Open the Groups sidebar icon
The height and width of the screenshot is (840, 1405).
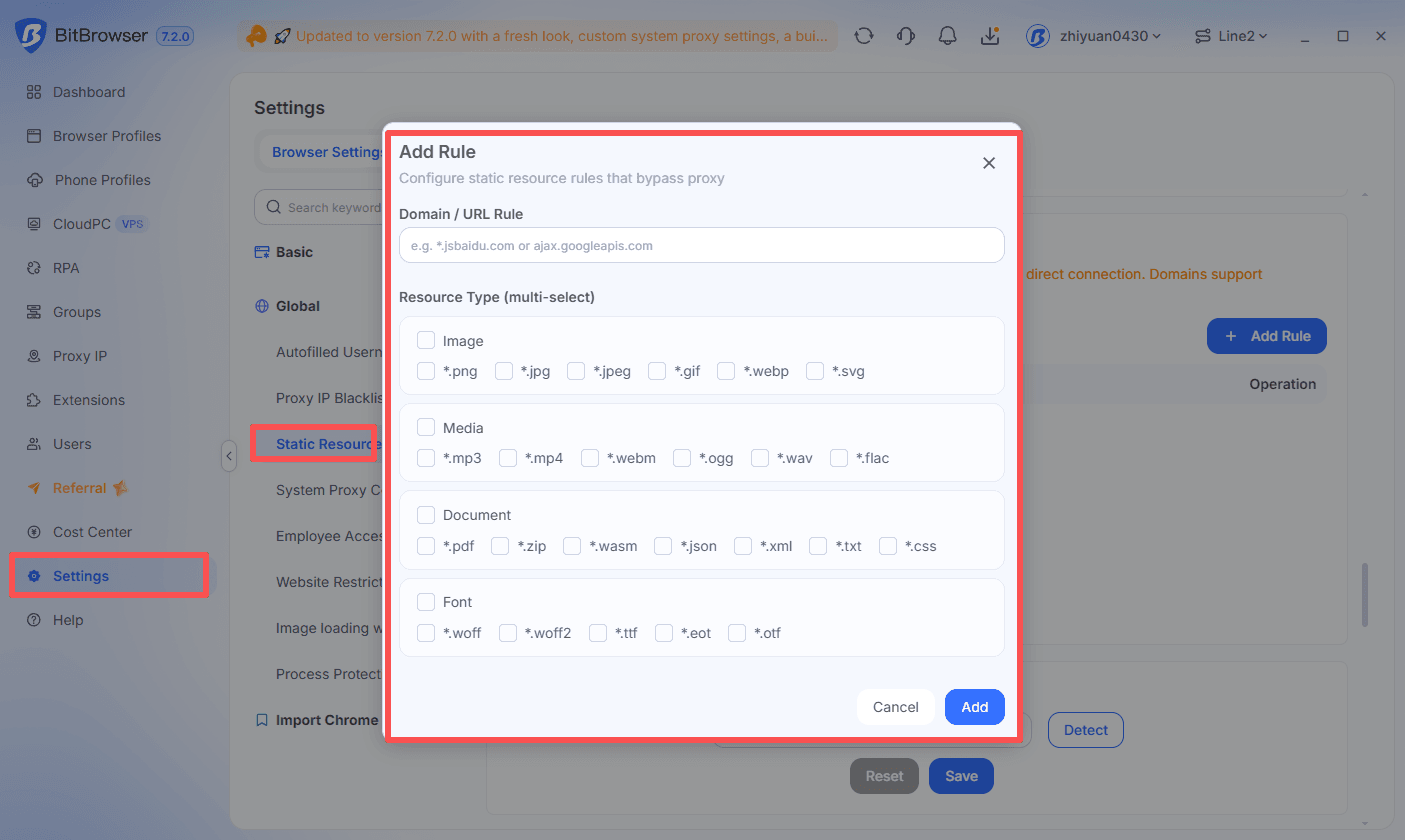34,312
